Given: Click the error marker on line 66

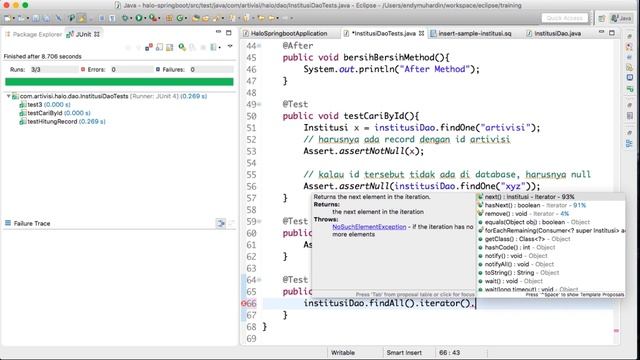Looking at the screenshot, I should 243,303.
